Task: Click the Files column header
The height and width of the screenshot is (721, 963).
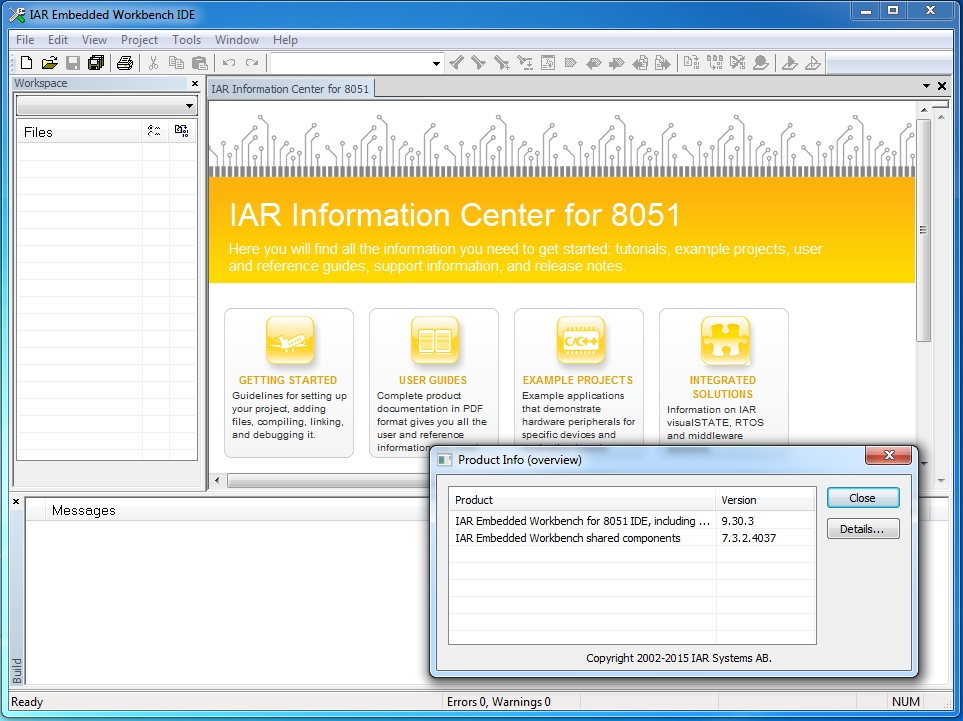Action: 79,132
